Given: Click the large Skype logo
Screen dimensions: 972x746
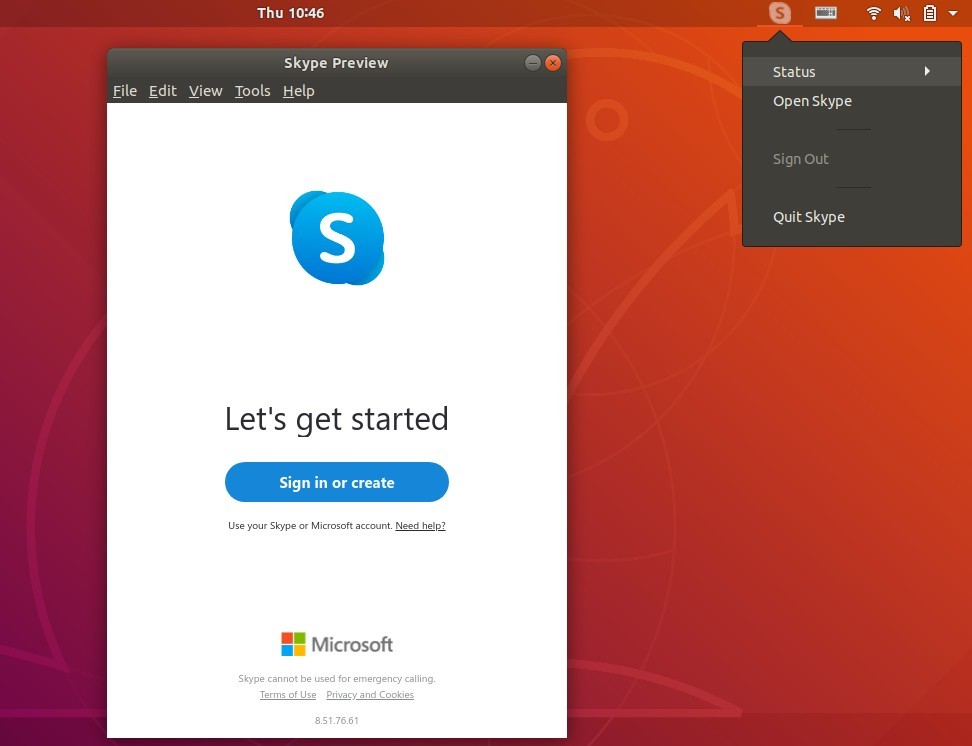Looking at the screenshot, I should (337, 238).
